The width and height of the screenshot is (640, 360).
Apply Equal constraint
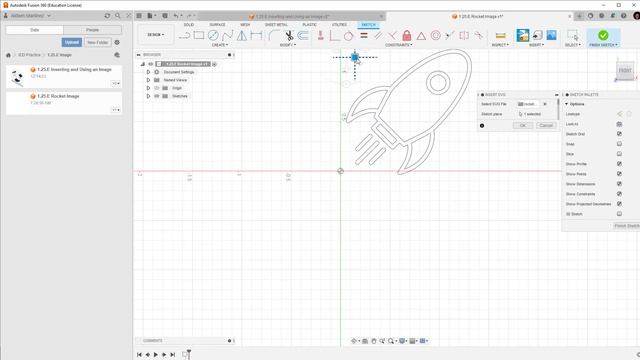click(364, 36)
